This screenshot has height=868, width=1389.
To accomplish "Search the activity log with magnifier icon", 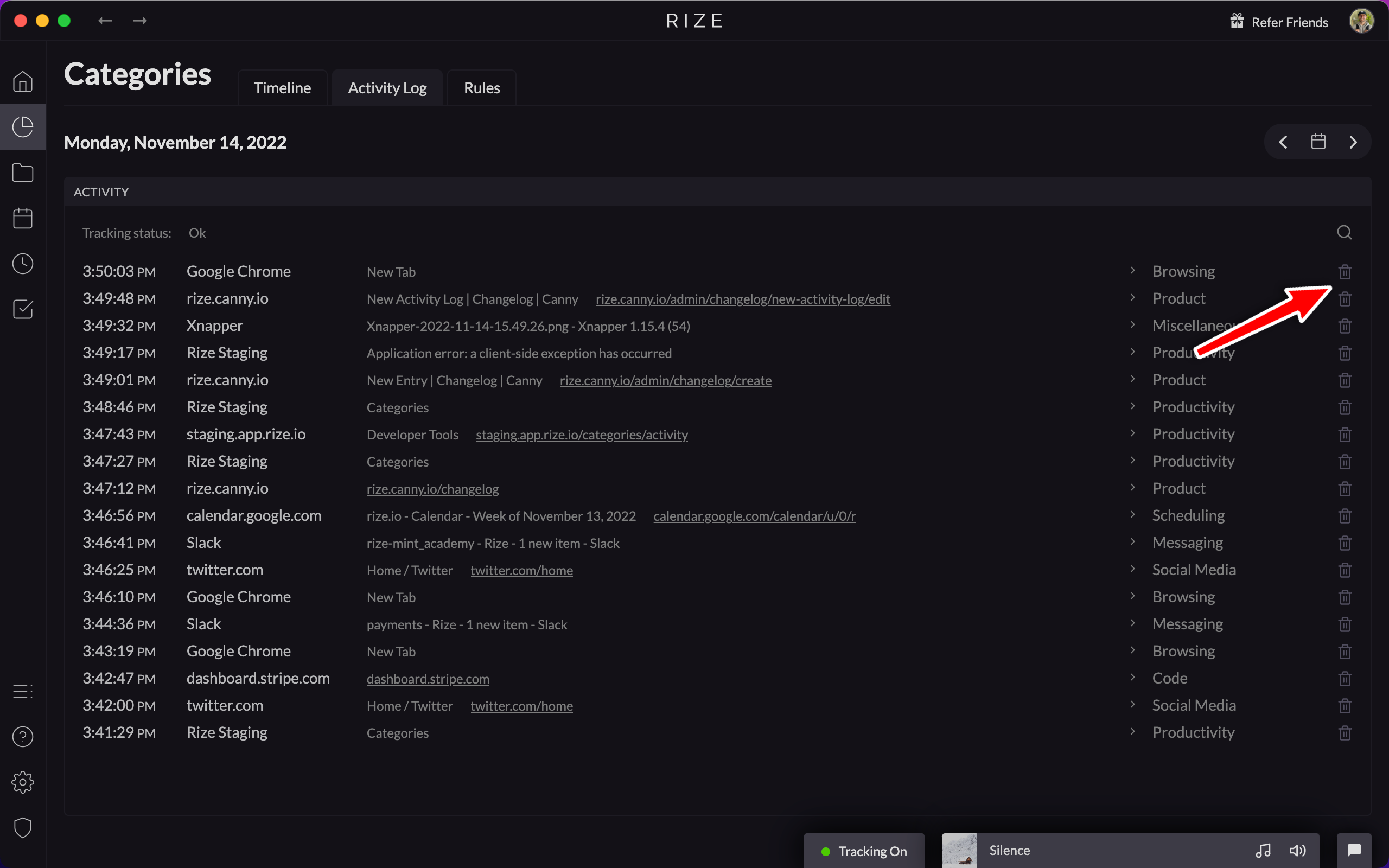I will click(x=1344, y=233).
